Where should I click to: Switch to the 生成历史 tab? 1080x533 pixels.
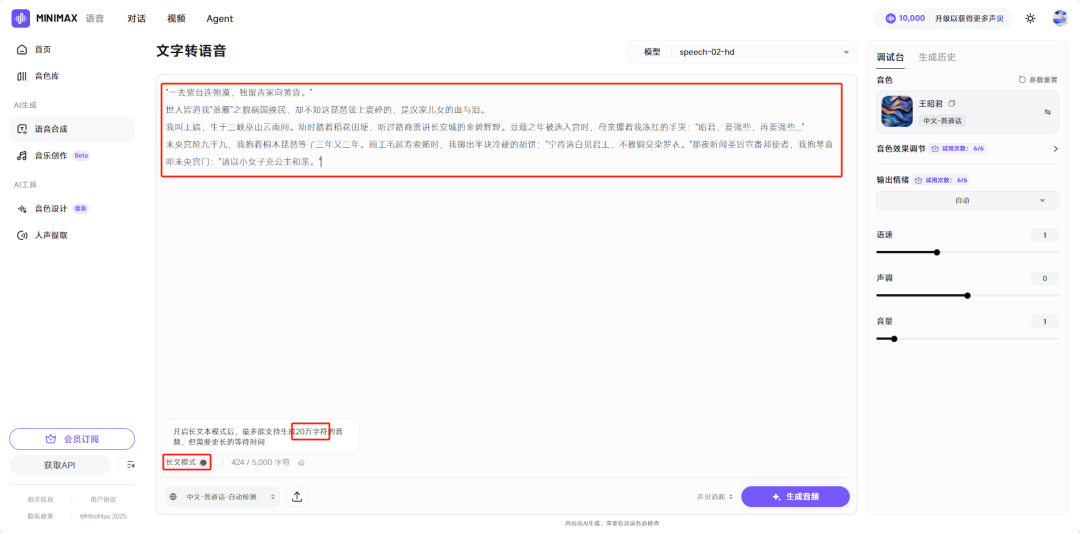(937, 57)
